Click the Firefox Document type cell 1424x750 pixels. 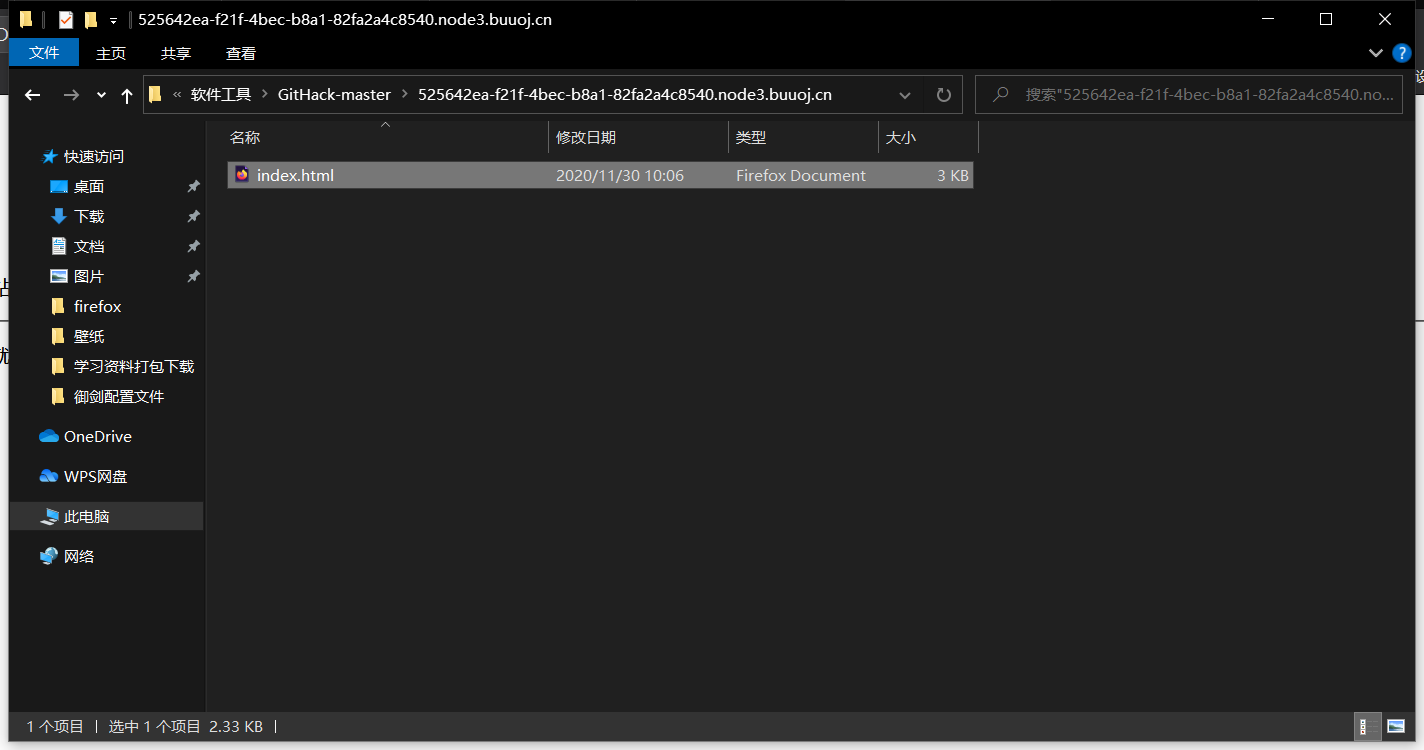[801, 176]
